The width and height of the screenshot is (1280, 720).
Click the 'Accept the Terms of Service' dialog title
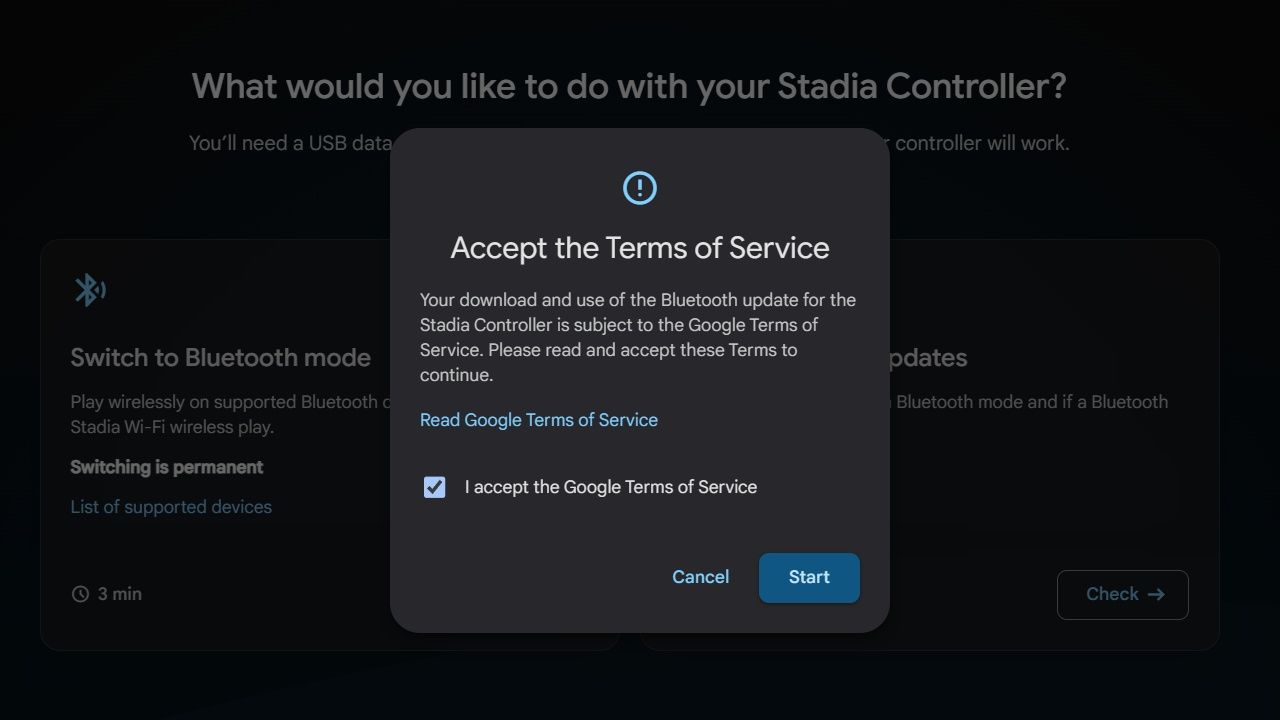639,248
